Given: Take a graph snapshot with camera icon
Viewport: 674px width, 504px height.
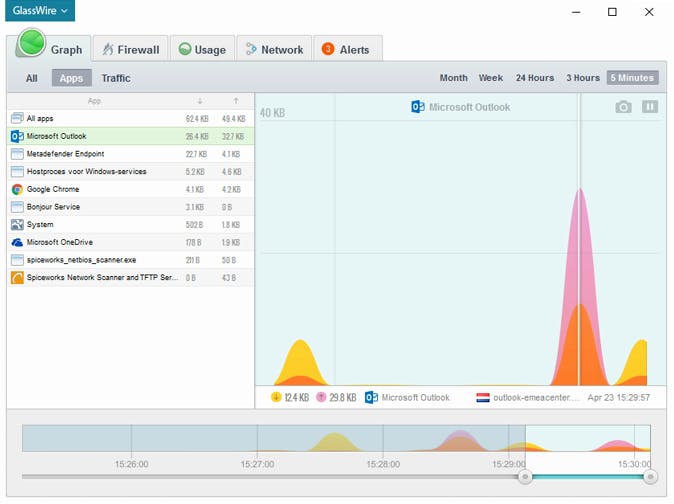Looking at the screenshot, I should click(623, 107).
